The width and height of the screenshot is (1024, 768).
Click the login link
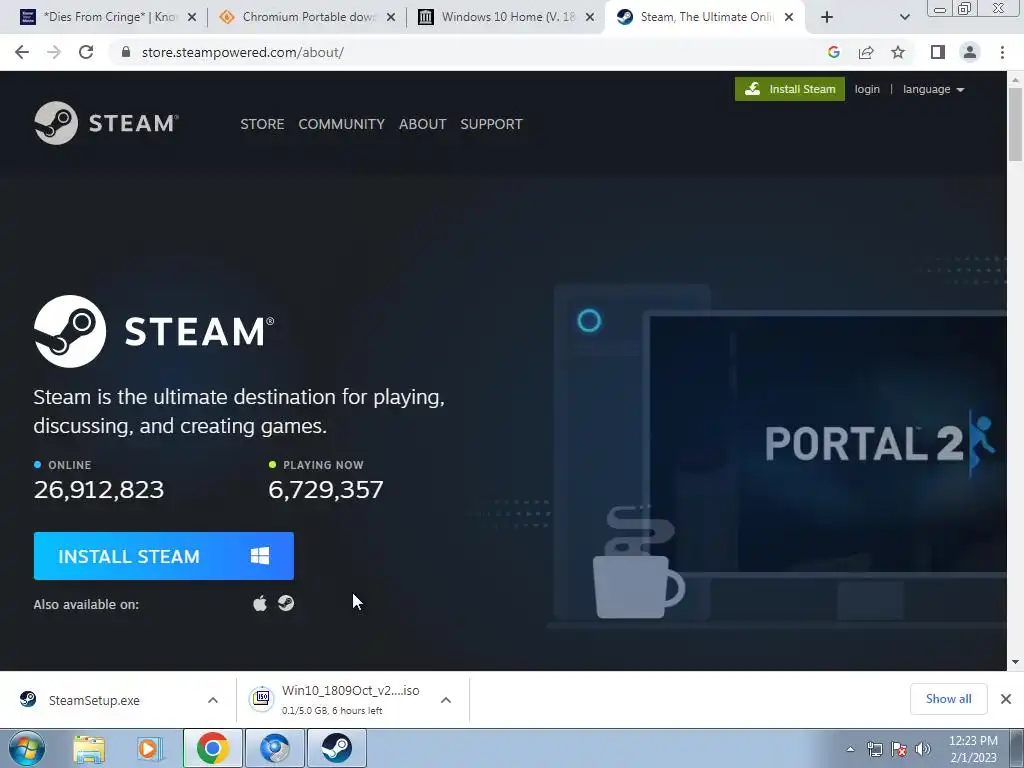[867, 89]
